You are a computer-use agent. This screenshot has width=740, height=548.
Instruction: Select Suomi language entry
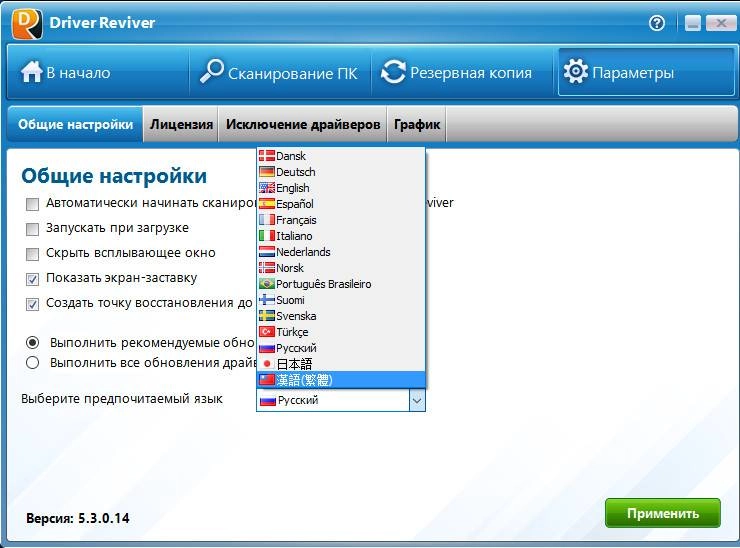(341, 300)
